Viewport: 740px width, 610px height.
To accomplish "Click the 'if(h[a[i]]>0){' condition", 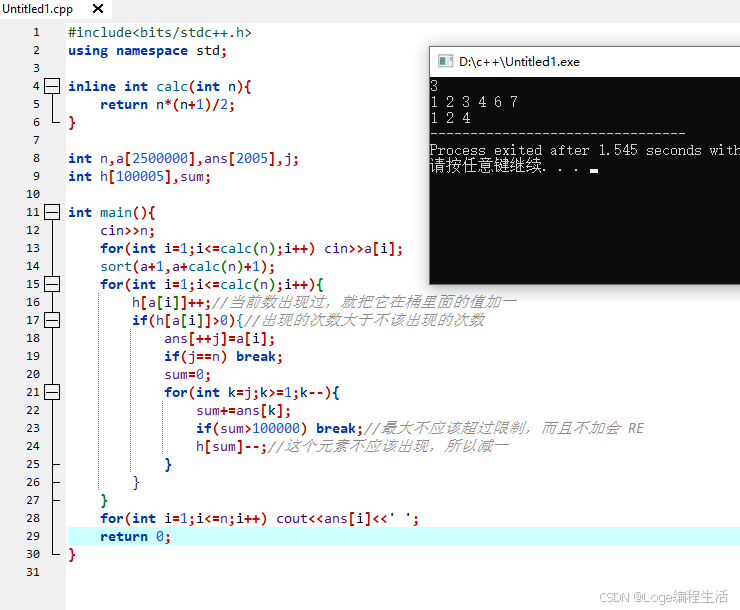I will tap(187, 320).
